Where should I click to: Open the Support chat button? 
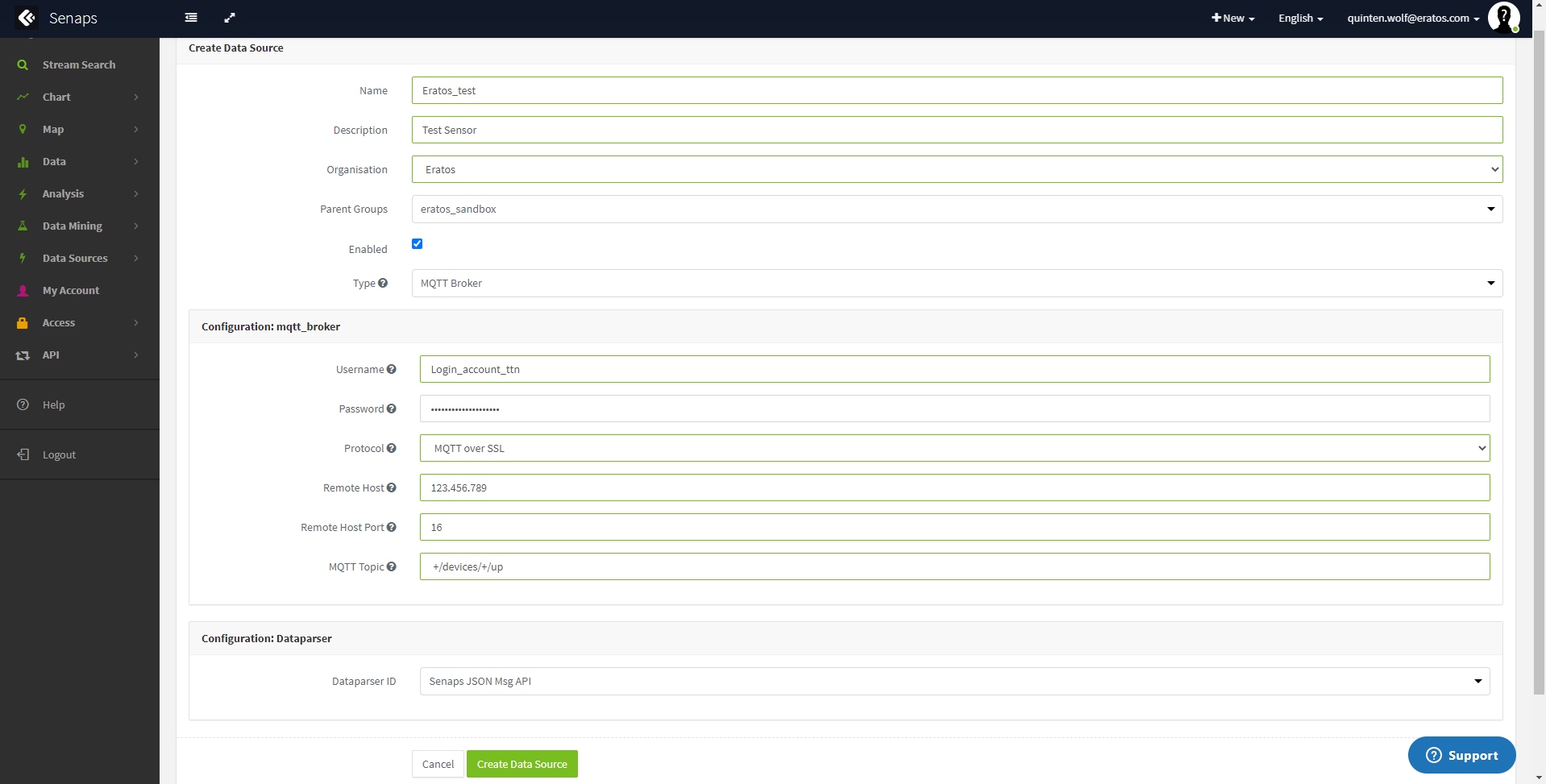pyautogui.click(x=1461, y=755)
